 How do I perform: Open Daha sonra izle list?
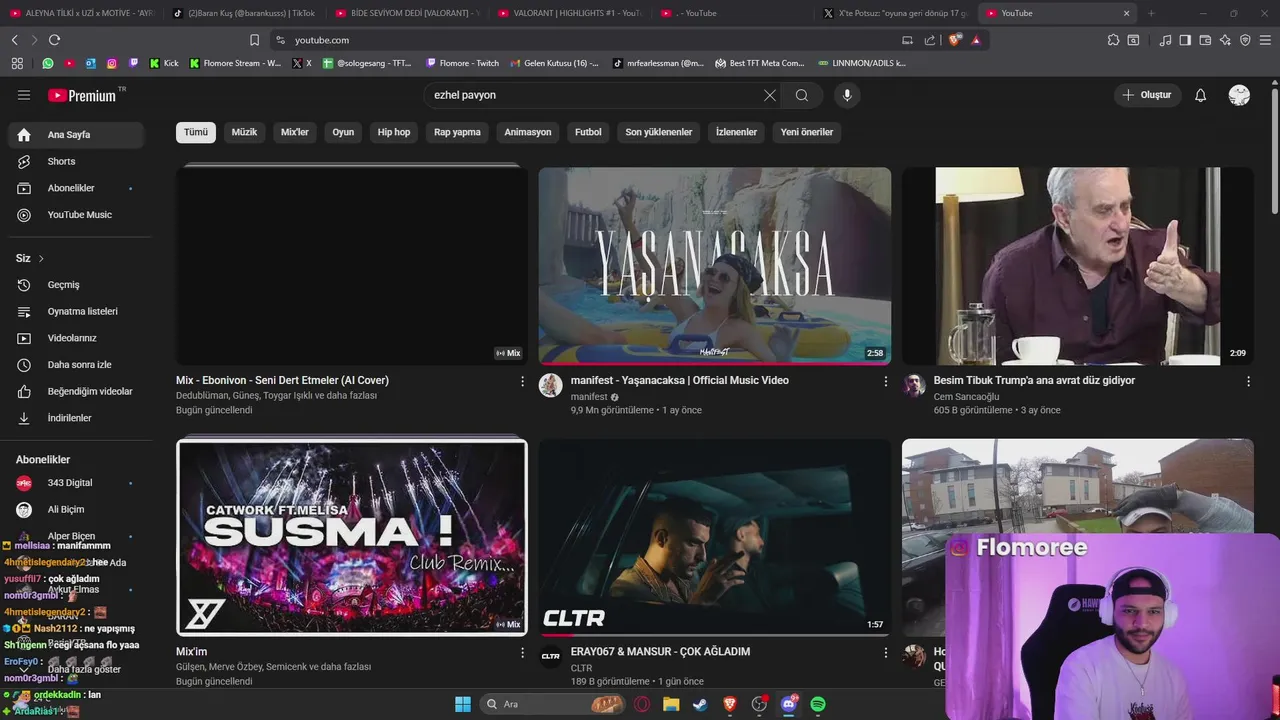tap(76, 365)
